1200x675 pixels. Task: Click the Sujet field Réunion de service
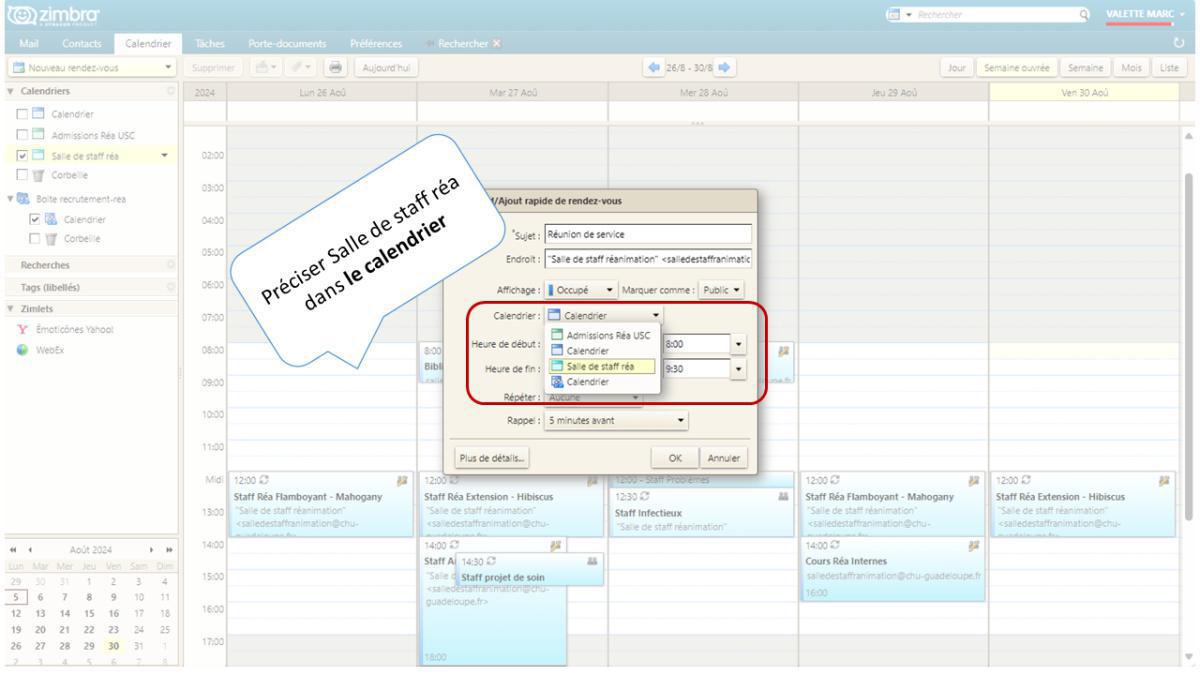point(648,234)
